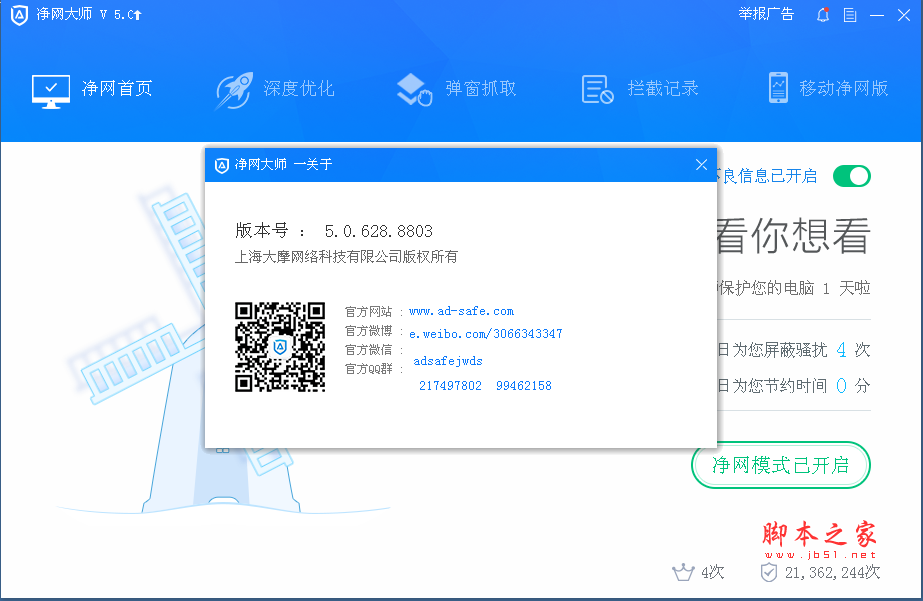The width and height of the screenshot is (923, 601).
Task: Click the shield logo in about dialog title
Action: point(221,165)
